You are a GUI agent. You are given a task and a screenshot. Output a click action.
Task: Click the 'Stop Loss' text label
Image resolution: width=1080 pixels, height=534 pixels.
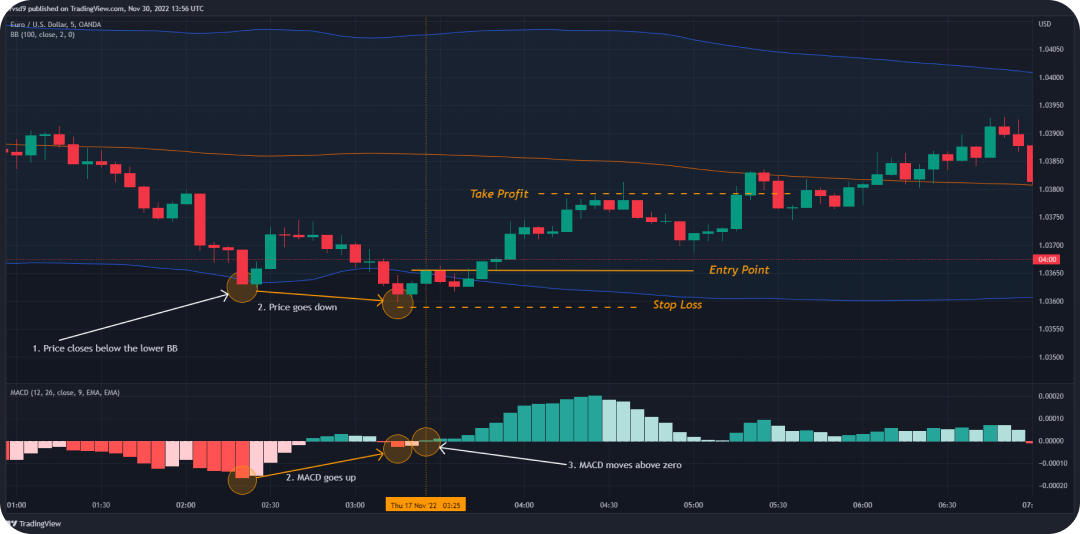pyautogui.click(x=677, y=305)
